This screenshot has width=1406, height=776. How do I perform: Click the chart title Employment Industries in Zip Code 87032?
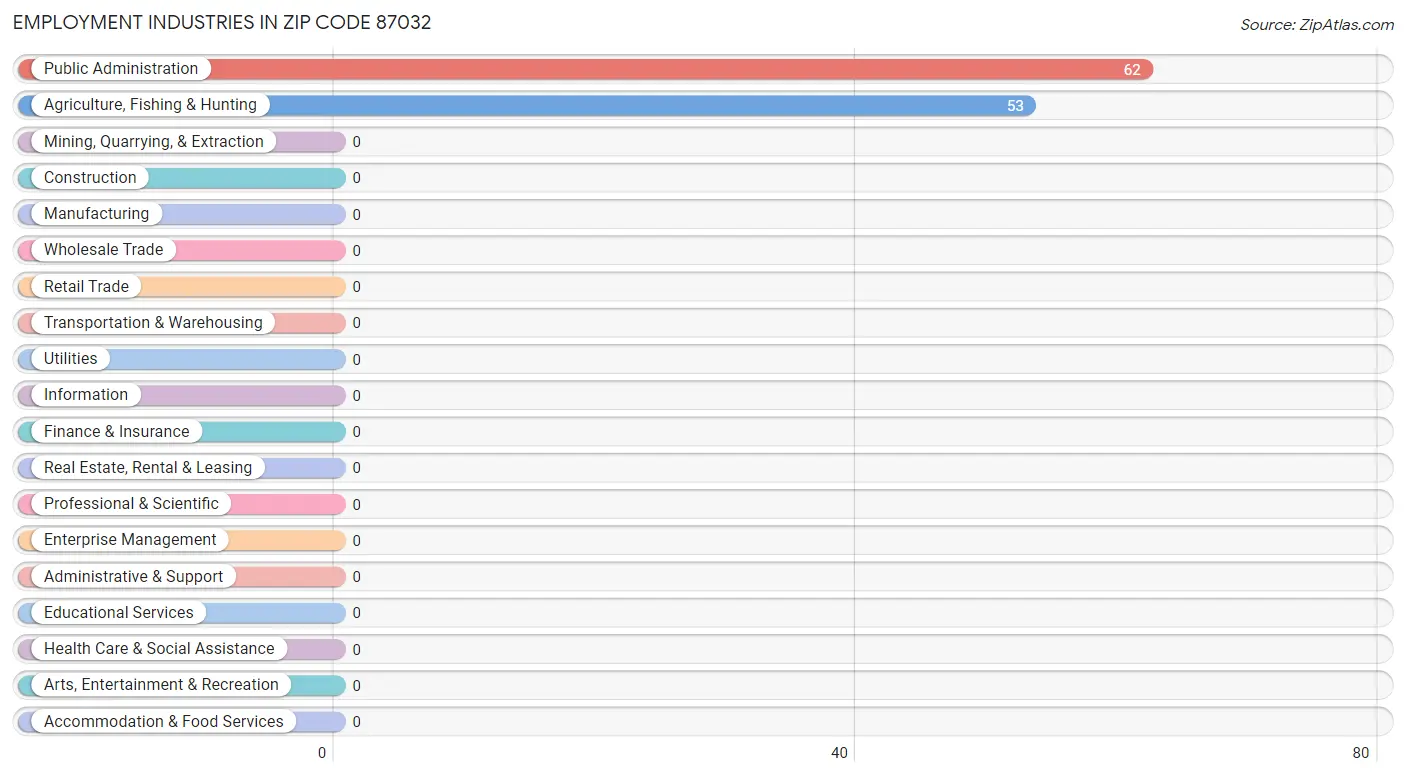(222, 23)
